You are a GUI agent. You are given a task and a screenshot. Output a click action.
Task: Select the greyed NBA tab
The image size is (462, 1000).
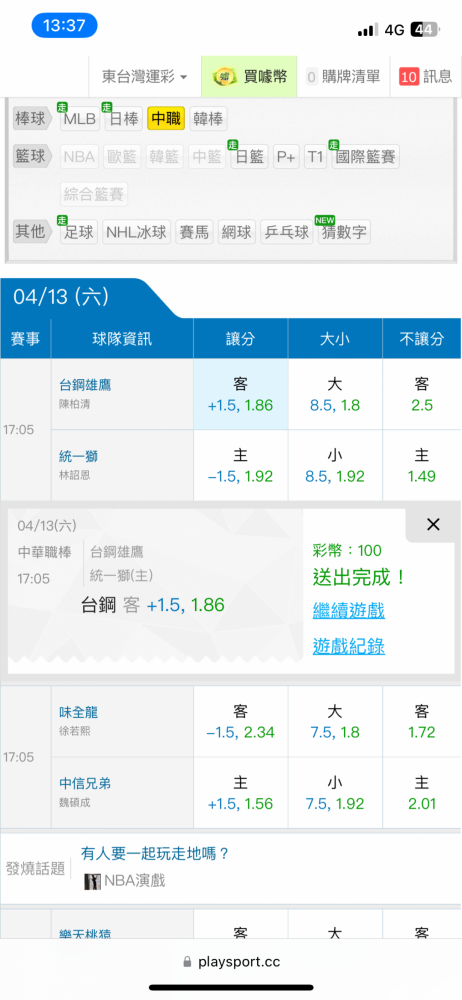(80, 157)
